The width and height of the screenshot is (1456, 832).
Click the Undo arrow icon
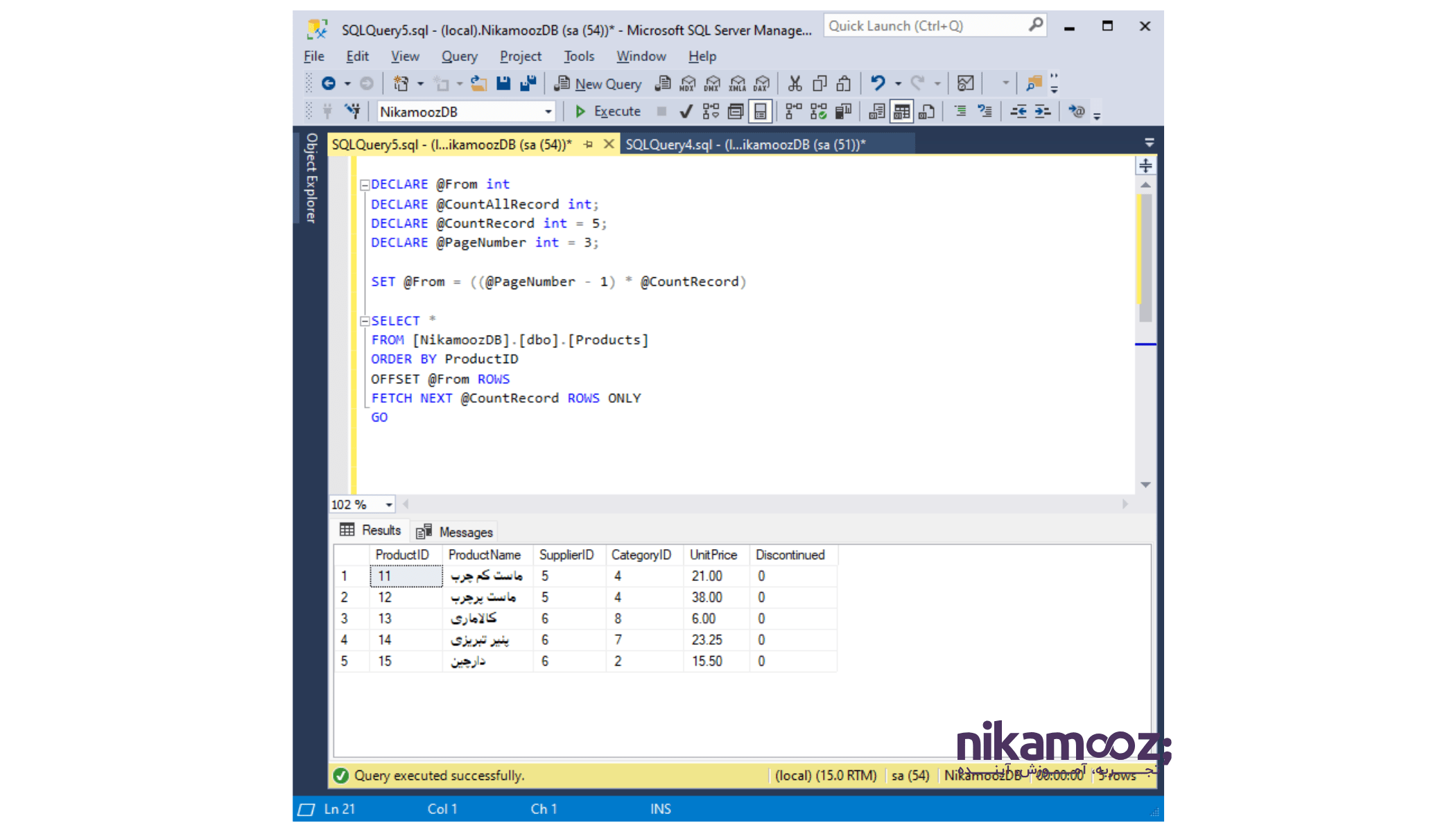(878, 84)
